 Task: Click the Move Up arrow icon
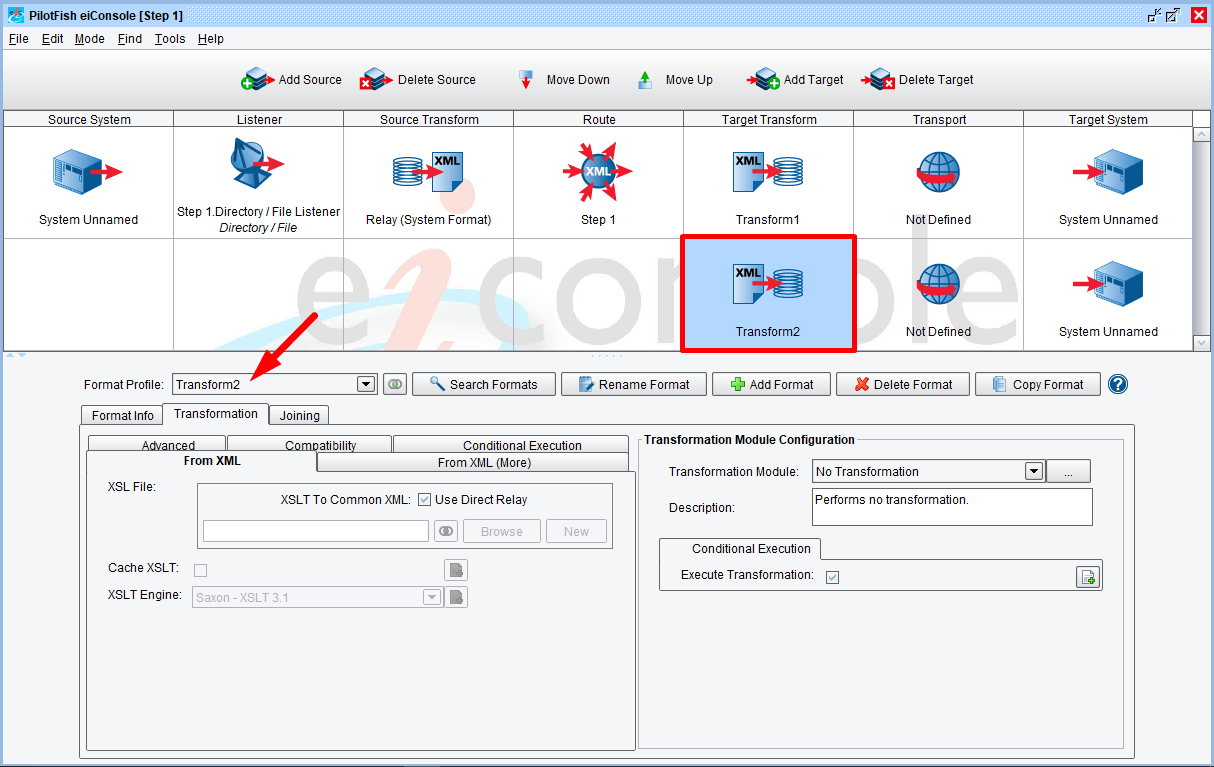(x=645, y=80)
